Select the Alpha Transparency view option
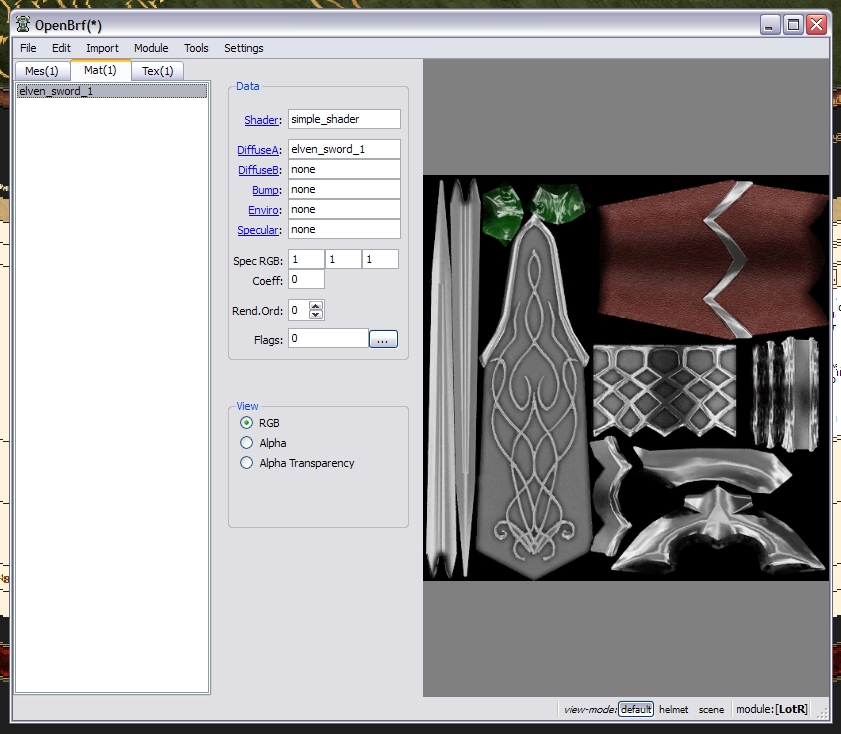This screenshot has height=734, width=841. (x=297, y=463)
